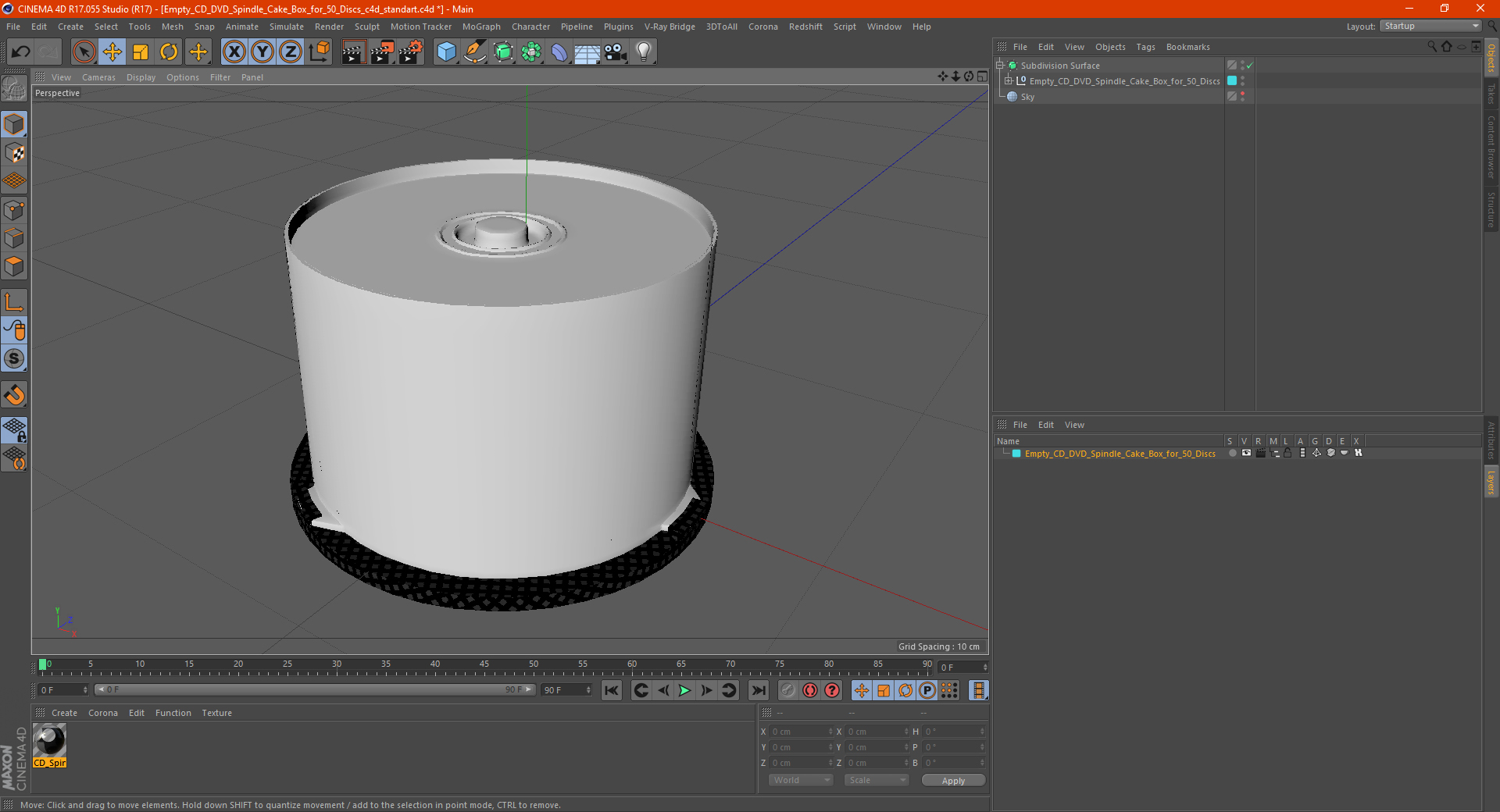Screen dimensions: 1500x812
Task: Click Make Editable icon in left sidebar
Action: 14,89
